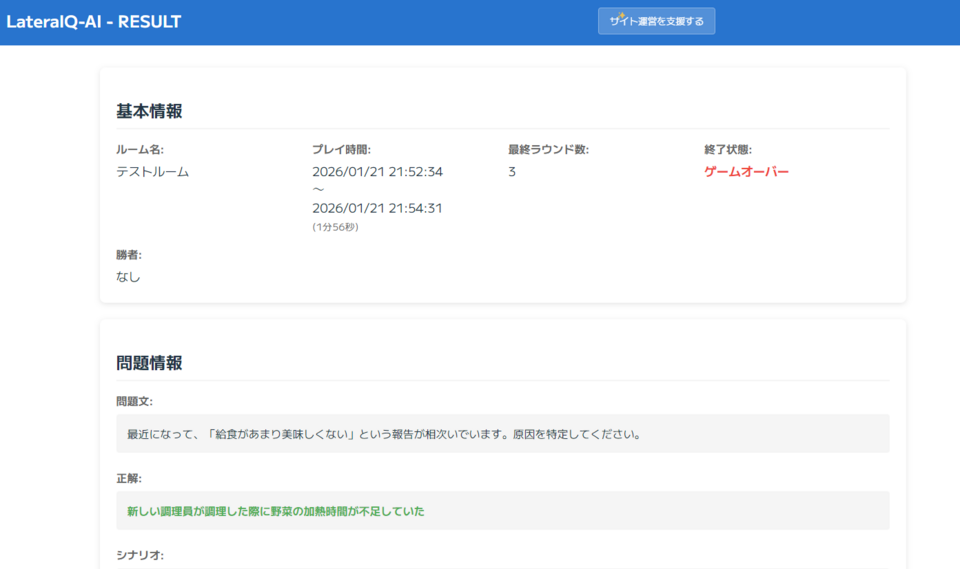Click the final round count value 3
The width and height of the screenshot is (960, 569).
512,172
